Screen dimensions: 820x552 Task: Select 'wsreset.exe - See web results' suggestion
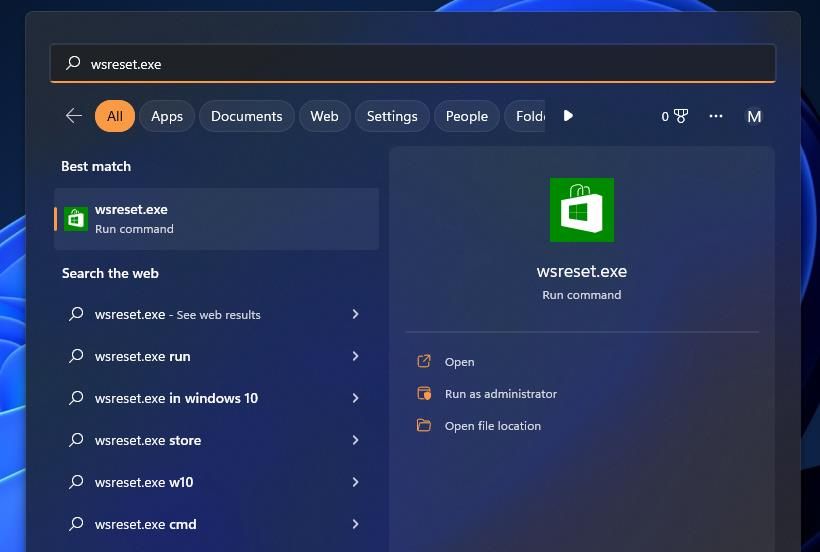(217, 314)
